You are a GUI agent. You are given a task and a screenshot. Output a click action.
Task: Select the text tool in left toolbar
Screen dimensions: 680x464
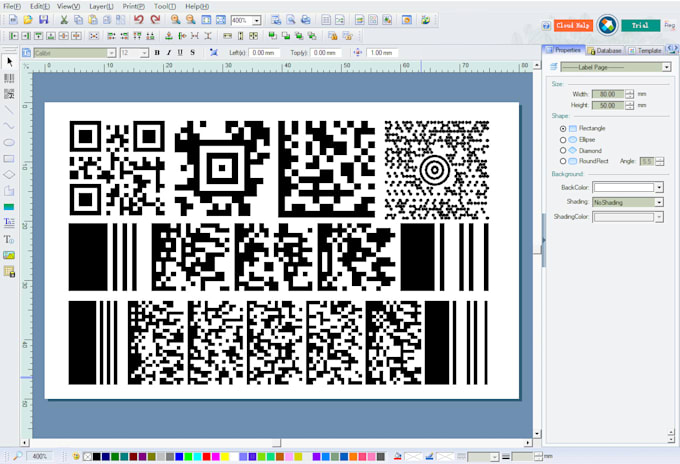pyautogui.click(x=9, y=239)
